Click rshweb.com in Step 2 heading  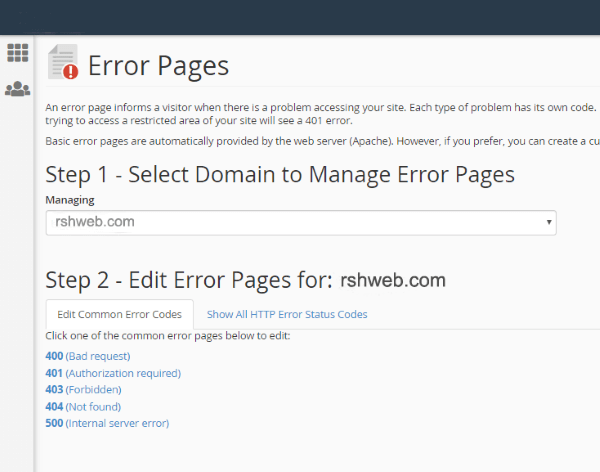pyautogui.click(x=392, y=279)
